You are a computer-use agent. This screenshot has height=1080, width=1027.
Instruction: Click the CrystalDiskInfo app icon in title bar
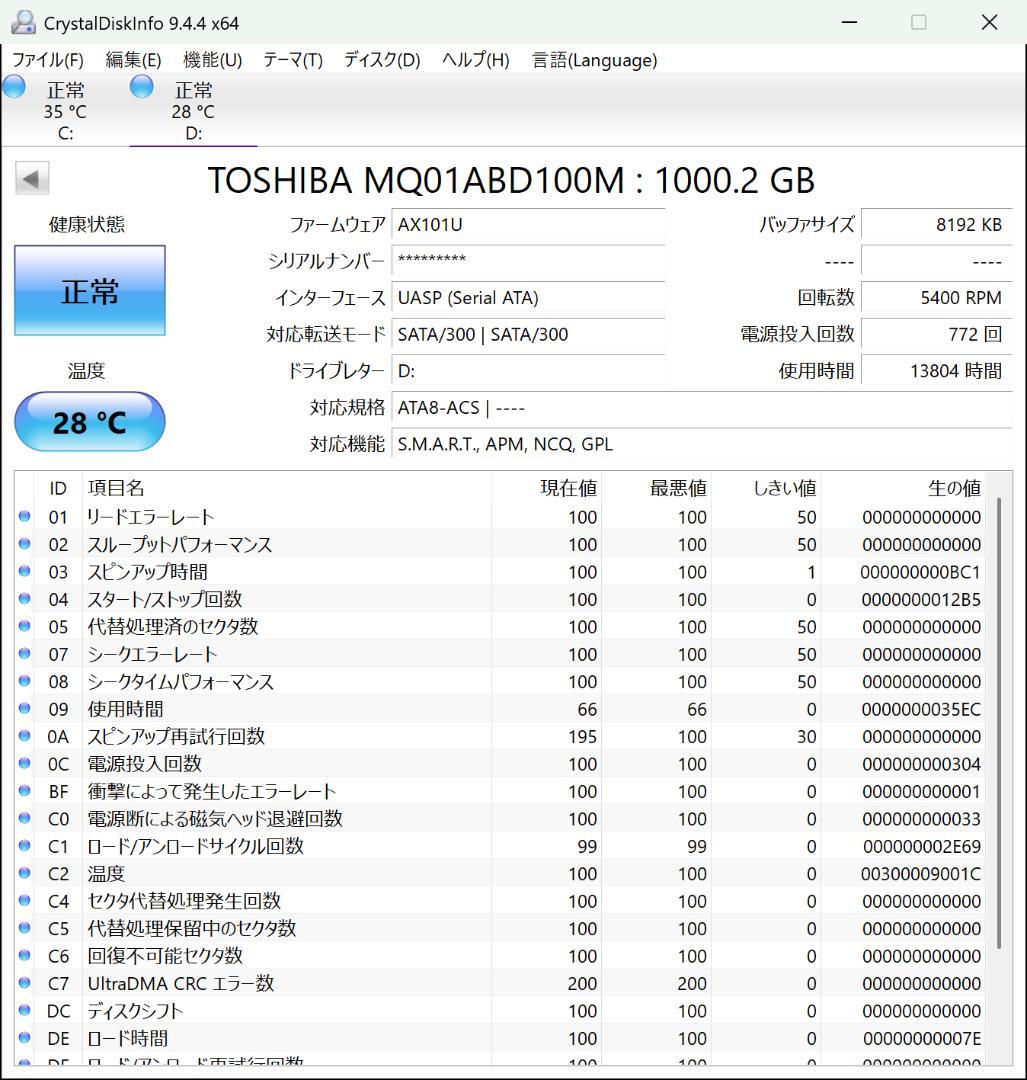(22, 21)
